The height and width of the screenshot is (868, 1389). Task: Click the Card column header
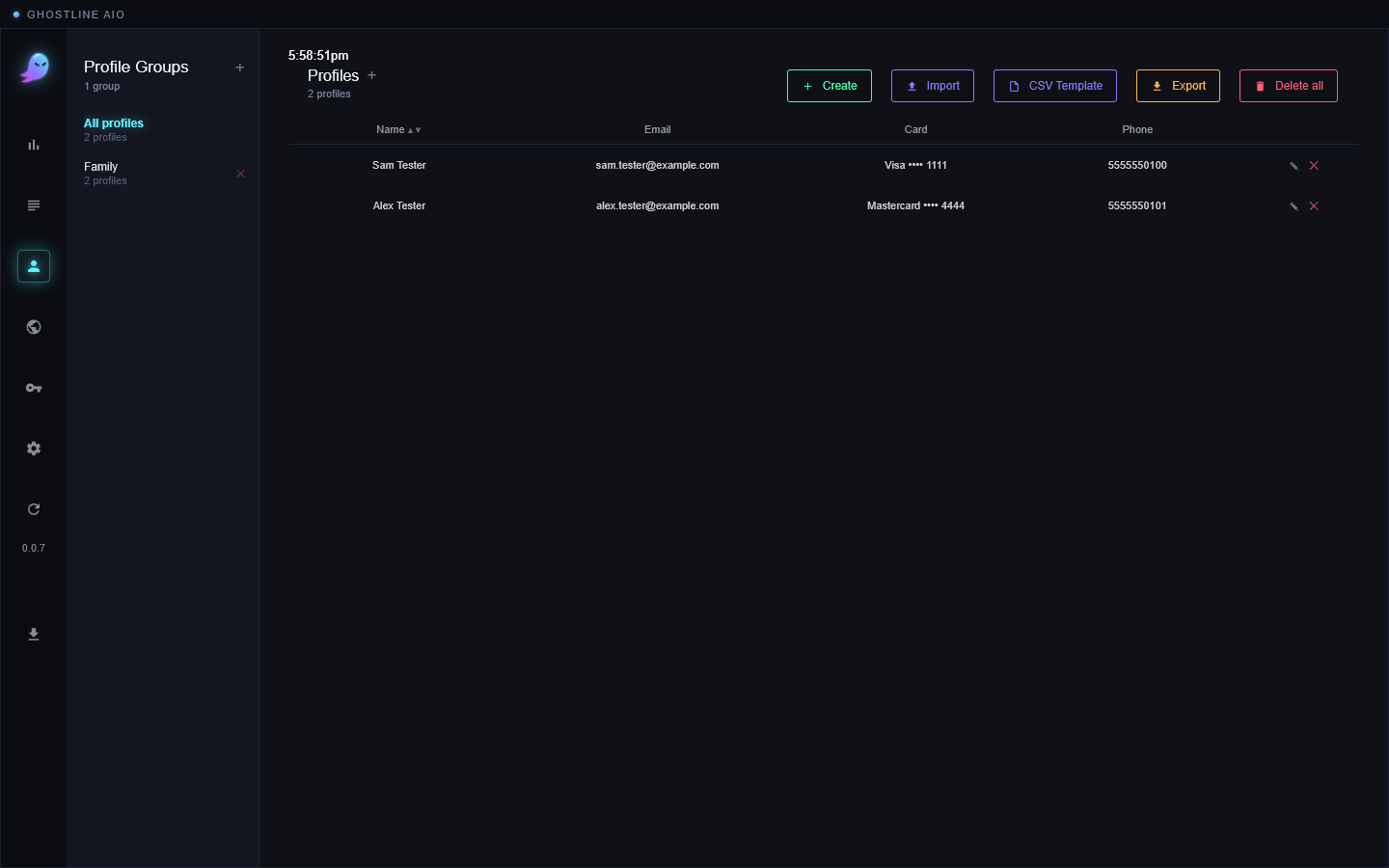tap(916, 129)
